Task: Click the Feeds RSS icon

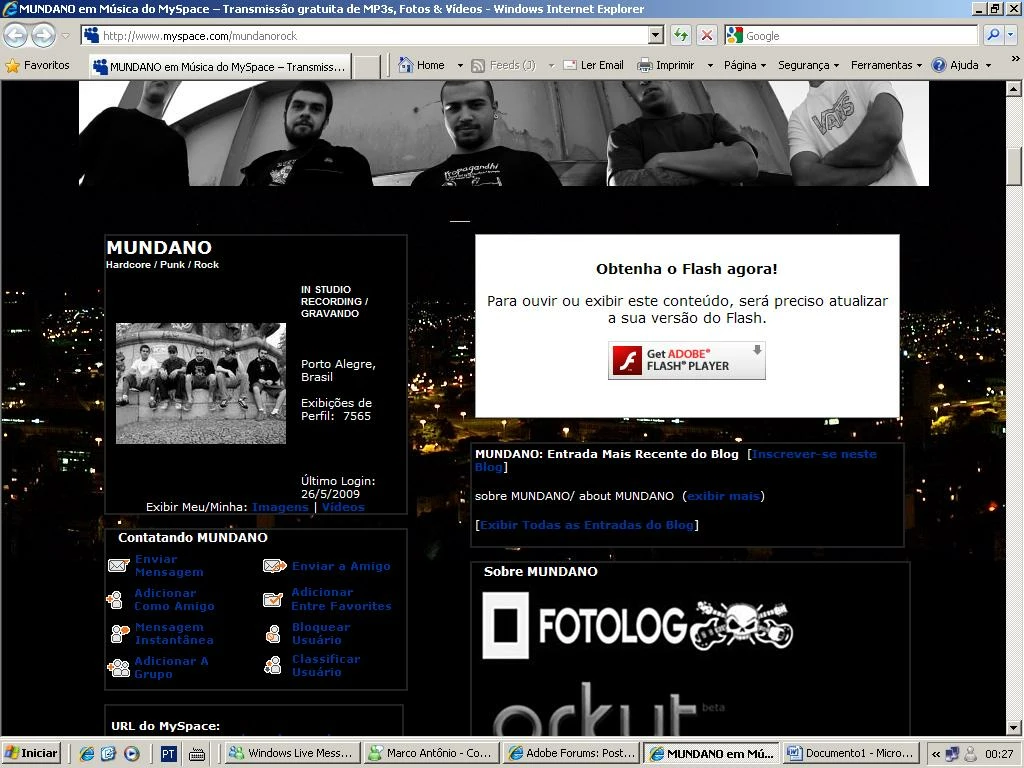Action: [x=478, y=65]
